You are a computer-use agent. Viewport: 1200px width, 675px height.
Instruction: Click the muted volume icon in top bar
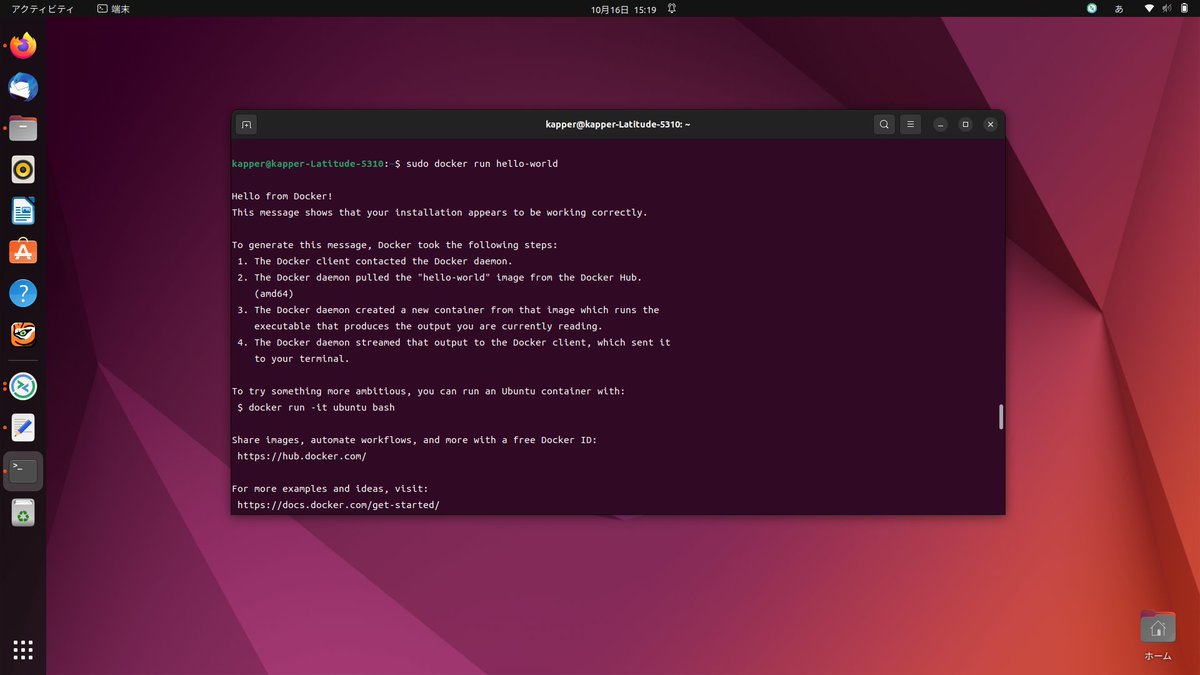1166,8
